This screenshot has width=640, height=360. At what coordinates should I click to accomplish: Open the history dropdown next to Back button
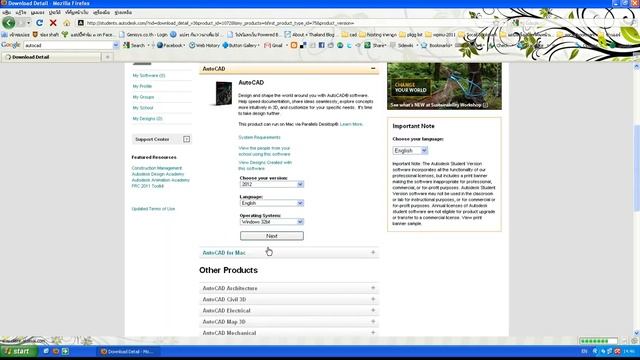click(28, 23)
